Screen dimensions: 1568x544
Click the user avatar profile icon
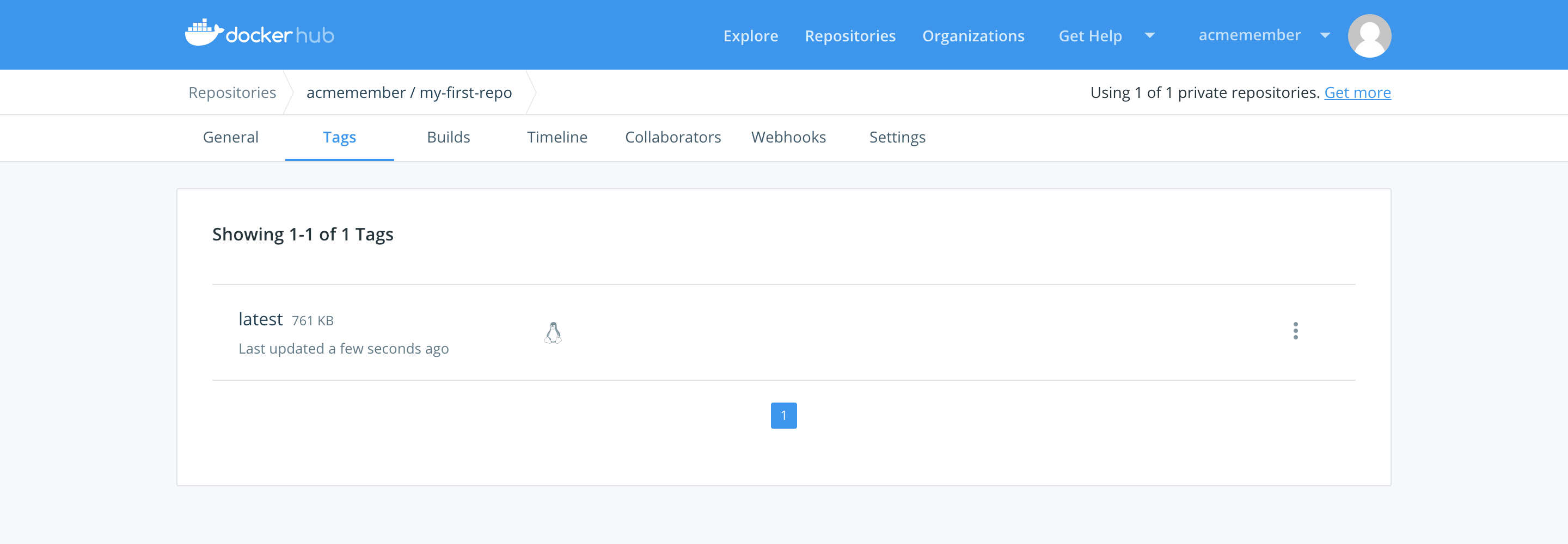[x=1369, y=36]
